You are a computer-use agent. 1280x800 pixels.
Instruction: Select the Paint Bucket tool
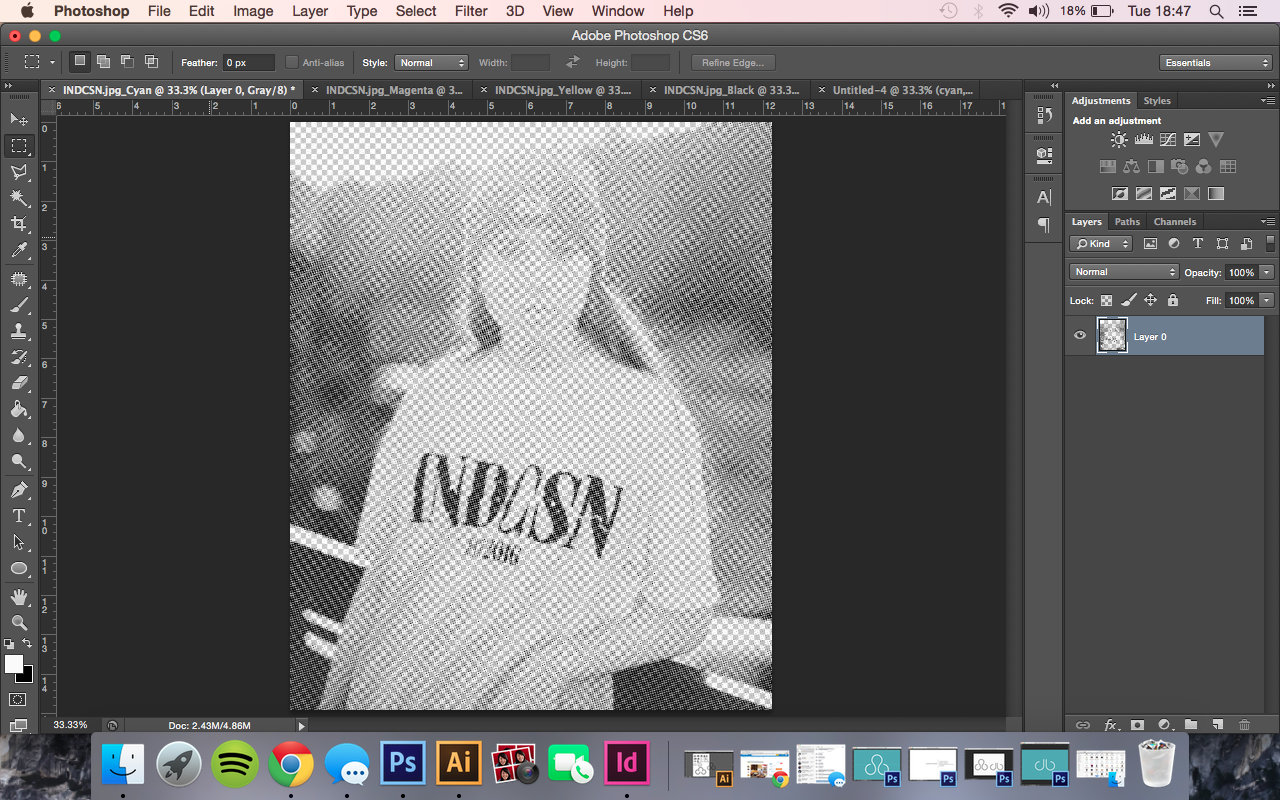[x=18, y=409]
